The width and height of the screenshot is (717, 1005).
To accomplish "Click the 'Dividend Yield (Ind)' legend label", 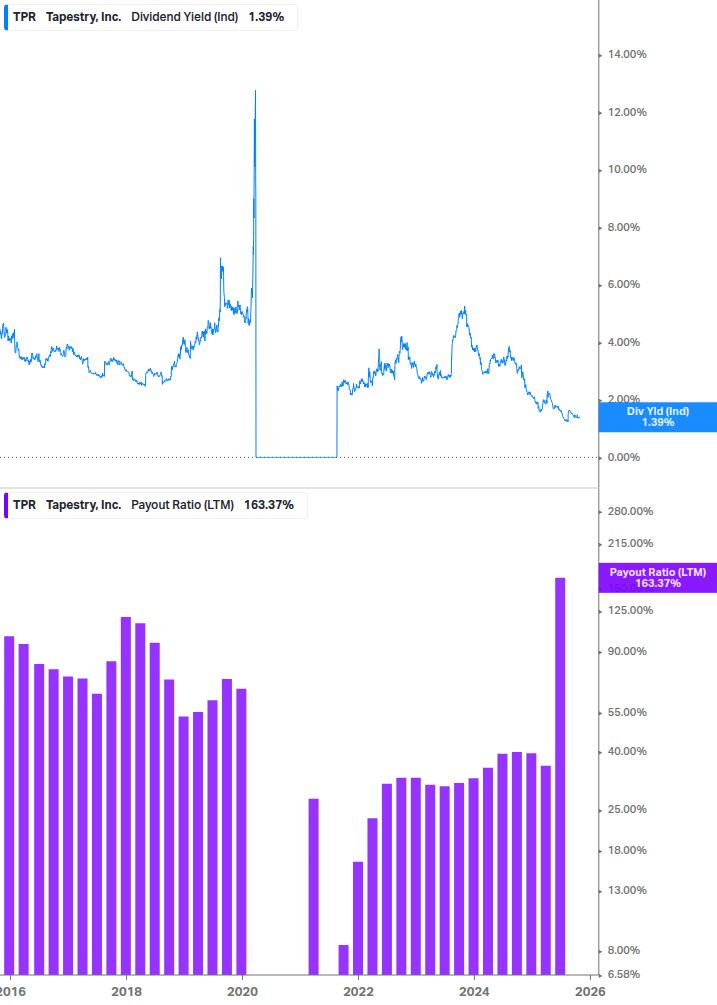I will (x=185, y=17).
